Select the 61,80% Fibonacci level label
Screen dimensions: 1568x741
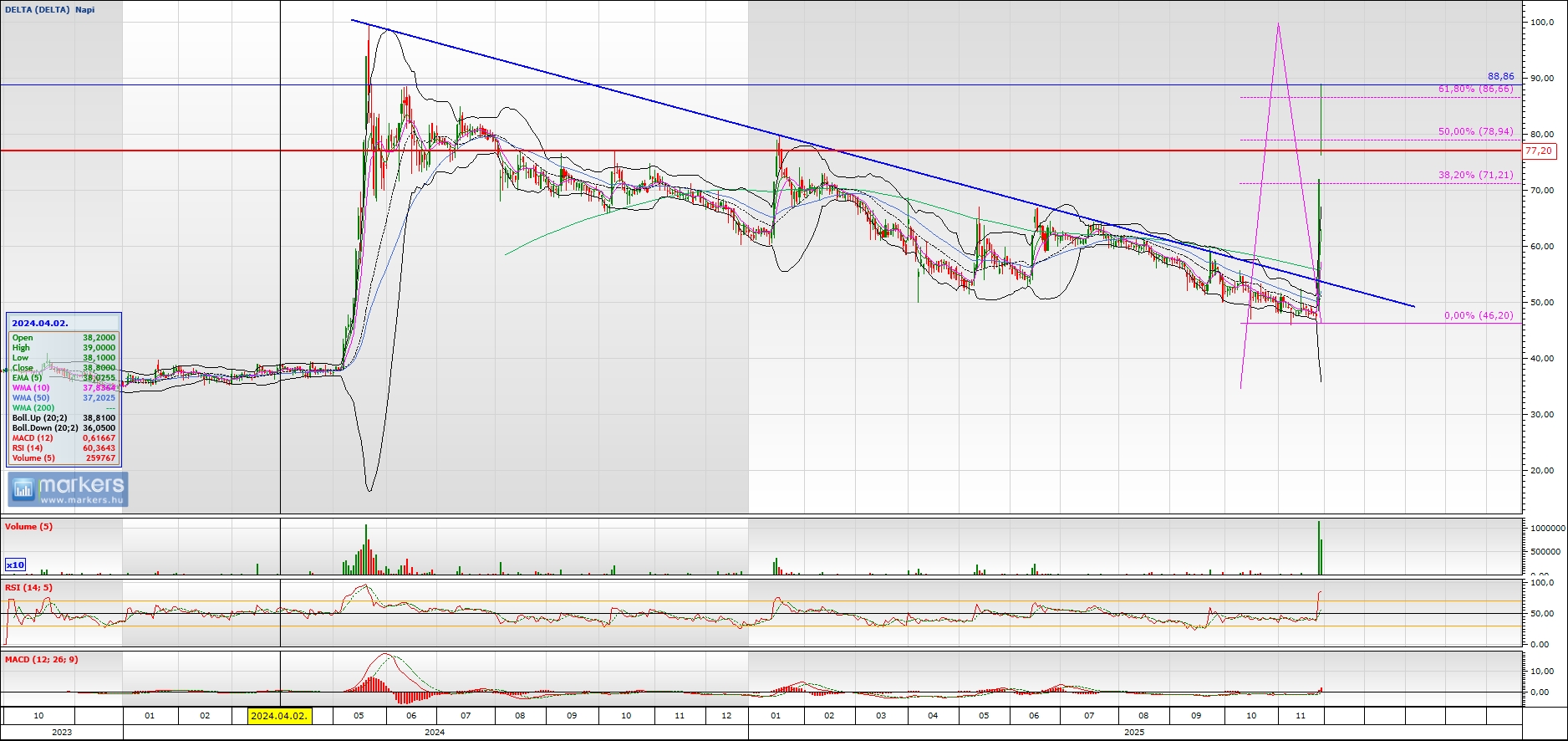pos(1475,89)
